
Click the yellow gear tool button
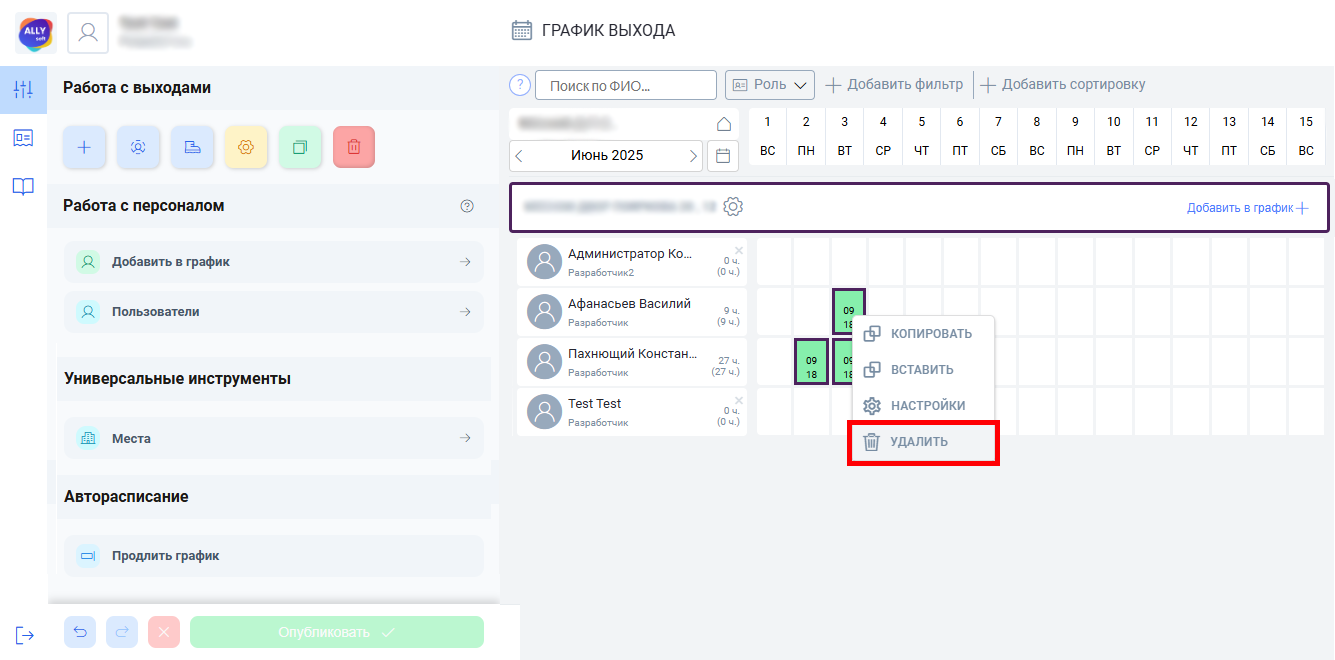tap(246, 147)
